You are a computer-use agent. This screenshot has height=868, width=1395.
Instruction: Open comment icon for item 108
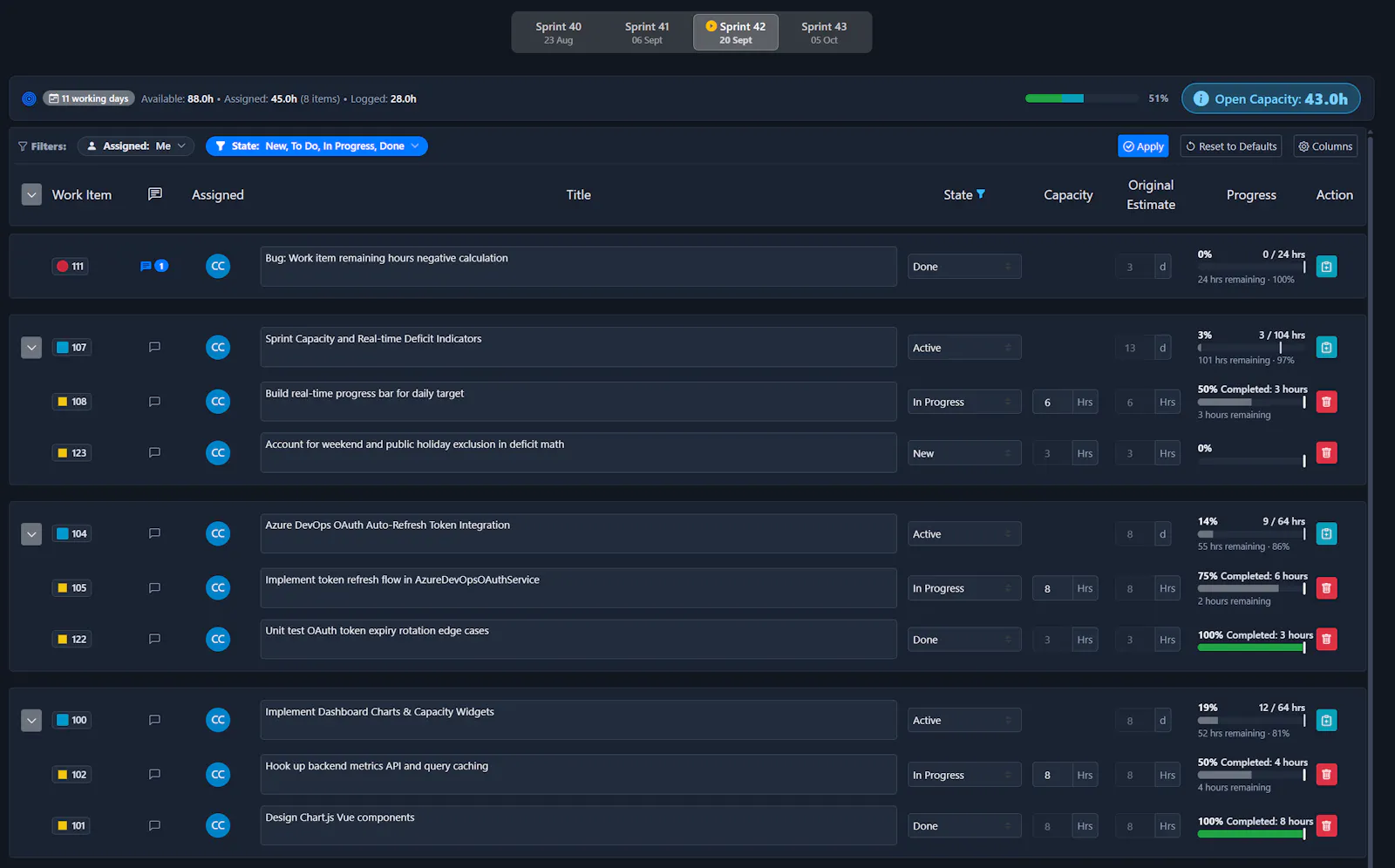[x=154, y=402]
